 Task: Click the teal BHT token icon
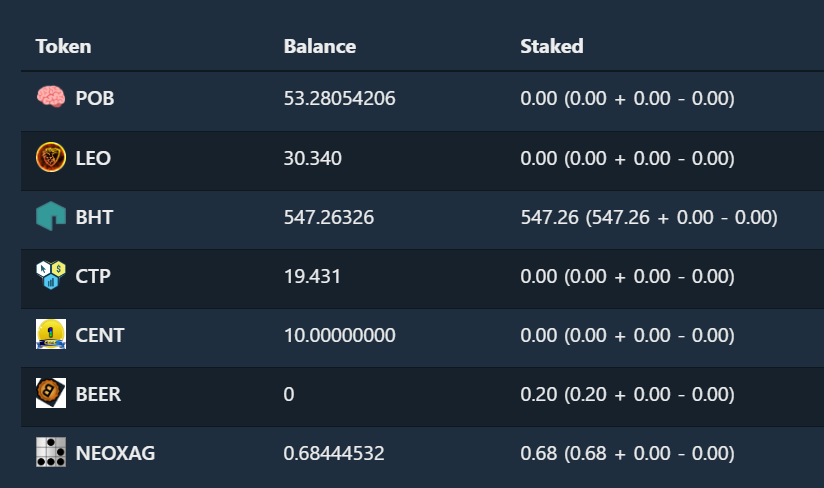(x=51, y=216)
